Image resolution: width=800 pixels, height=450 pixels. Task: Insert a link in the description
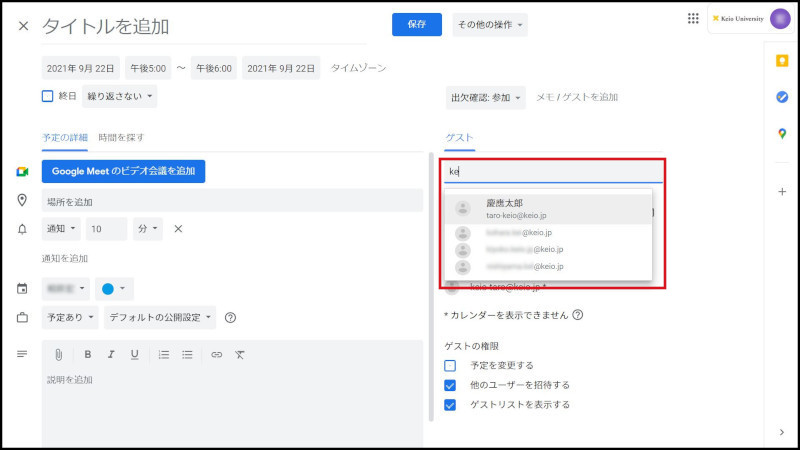(216, 354)
